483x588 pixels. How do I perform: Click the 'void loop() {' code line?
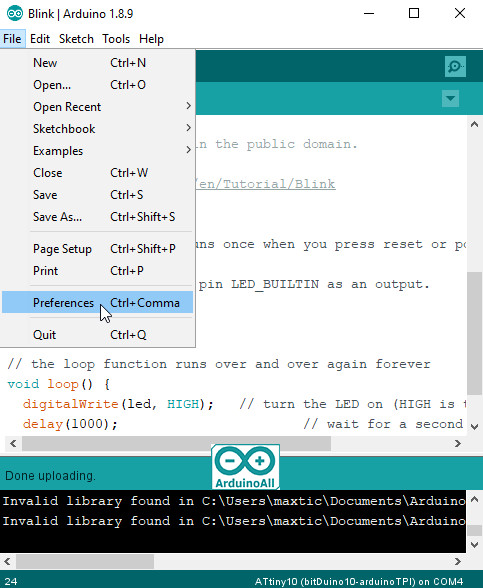tap(58, 384)
